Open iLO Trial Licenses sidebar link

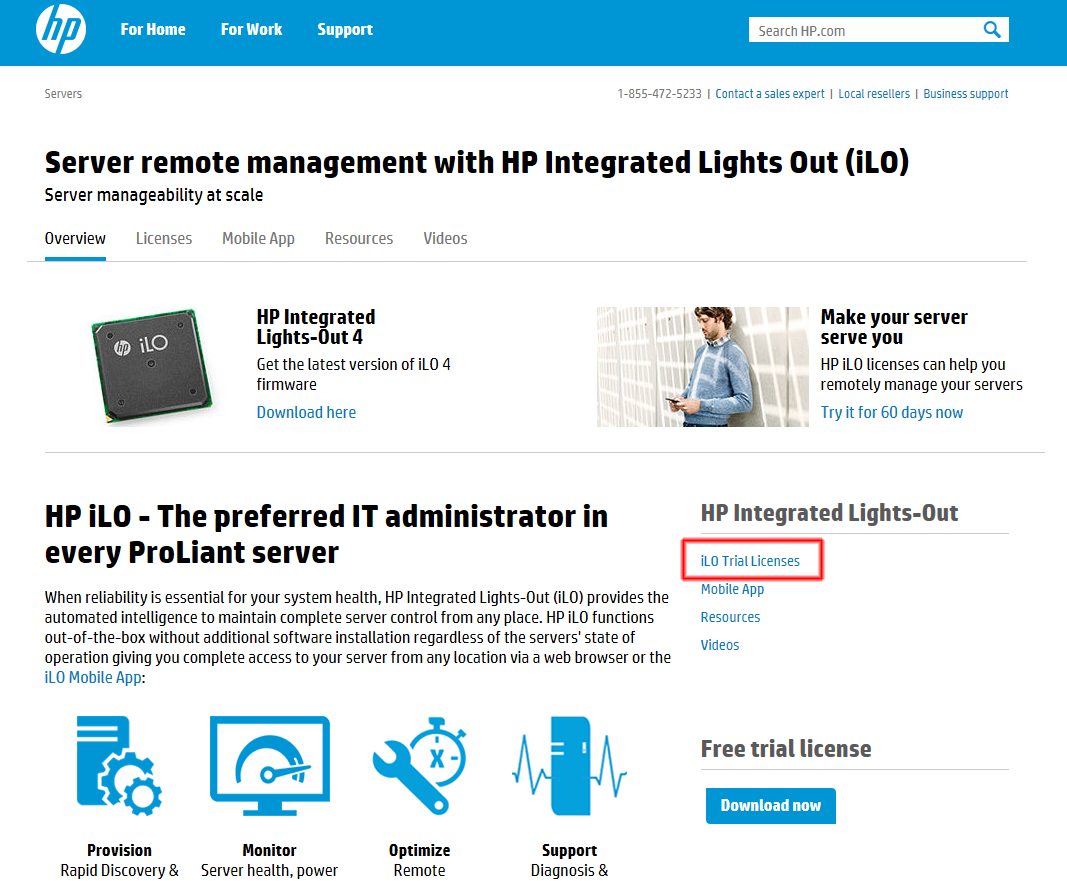(x=750, y=561)
